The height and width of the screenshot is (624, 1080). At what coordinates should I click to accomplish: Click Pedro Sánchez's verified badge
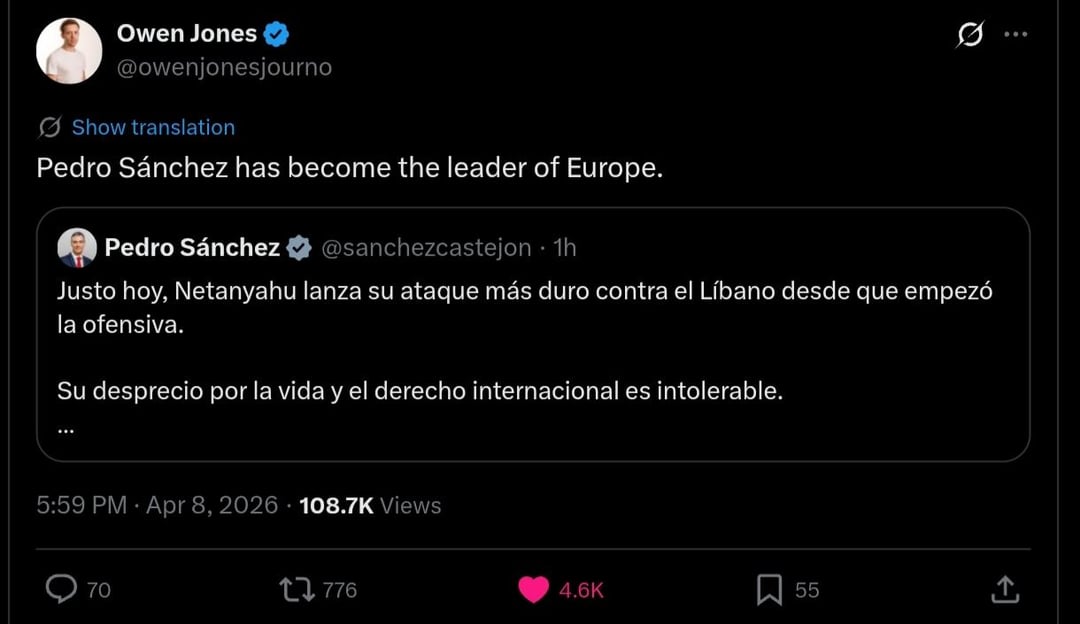click(299, 248)
